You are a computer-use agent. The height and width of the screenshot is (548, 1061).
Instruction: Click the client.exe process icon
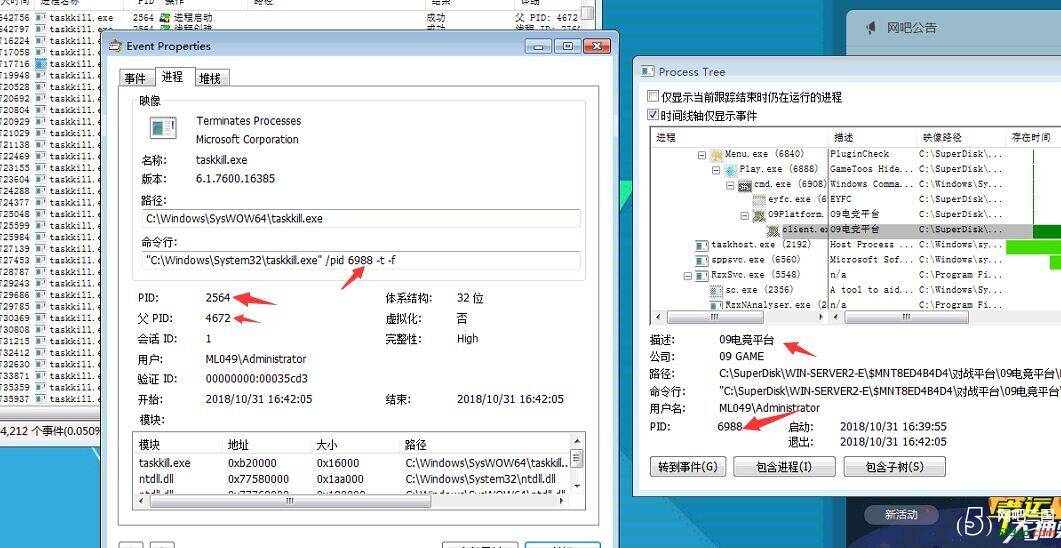(x=773, y=230)
